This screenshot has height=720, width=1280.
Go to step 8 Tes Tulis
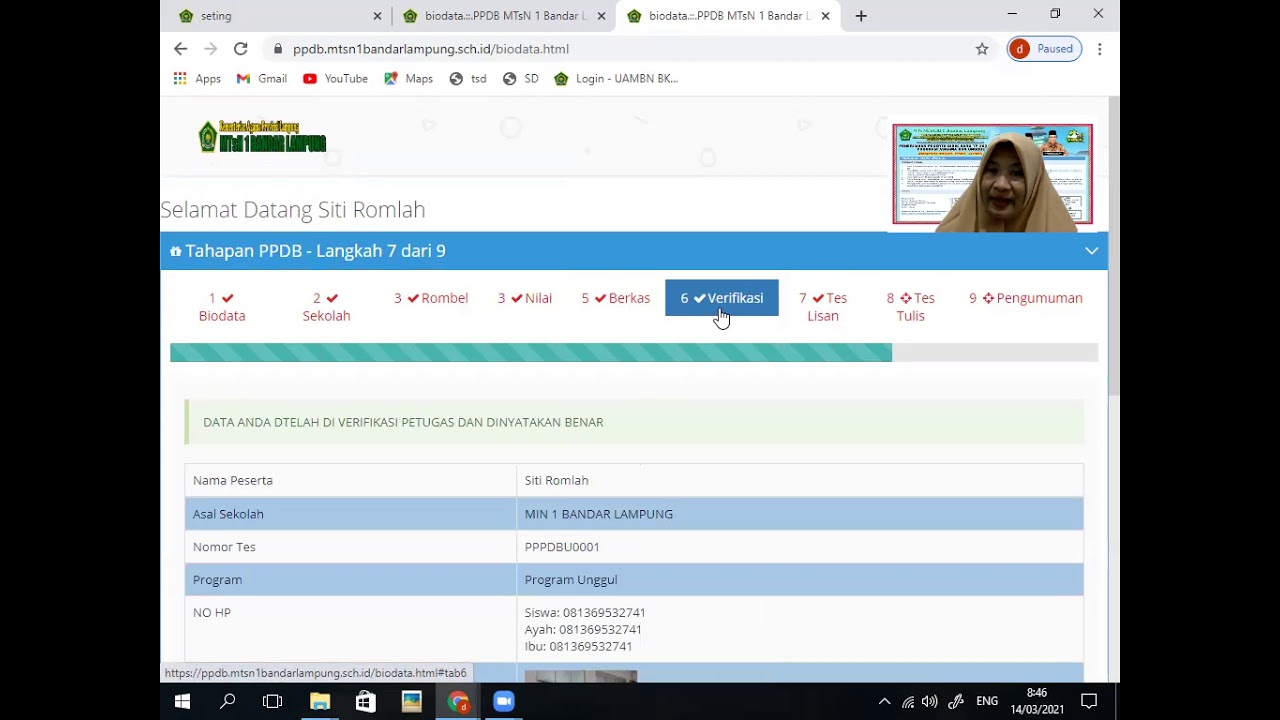[x=910, y=307]
